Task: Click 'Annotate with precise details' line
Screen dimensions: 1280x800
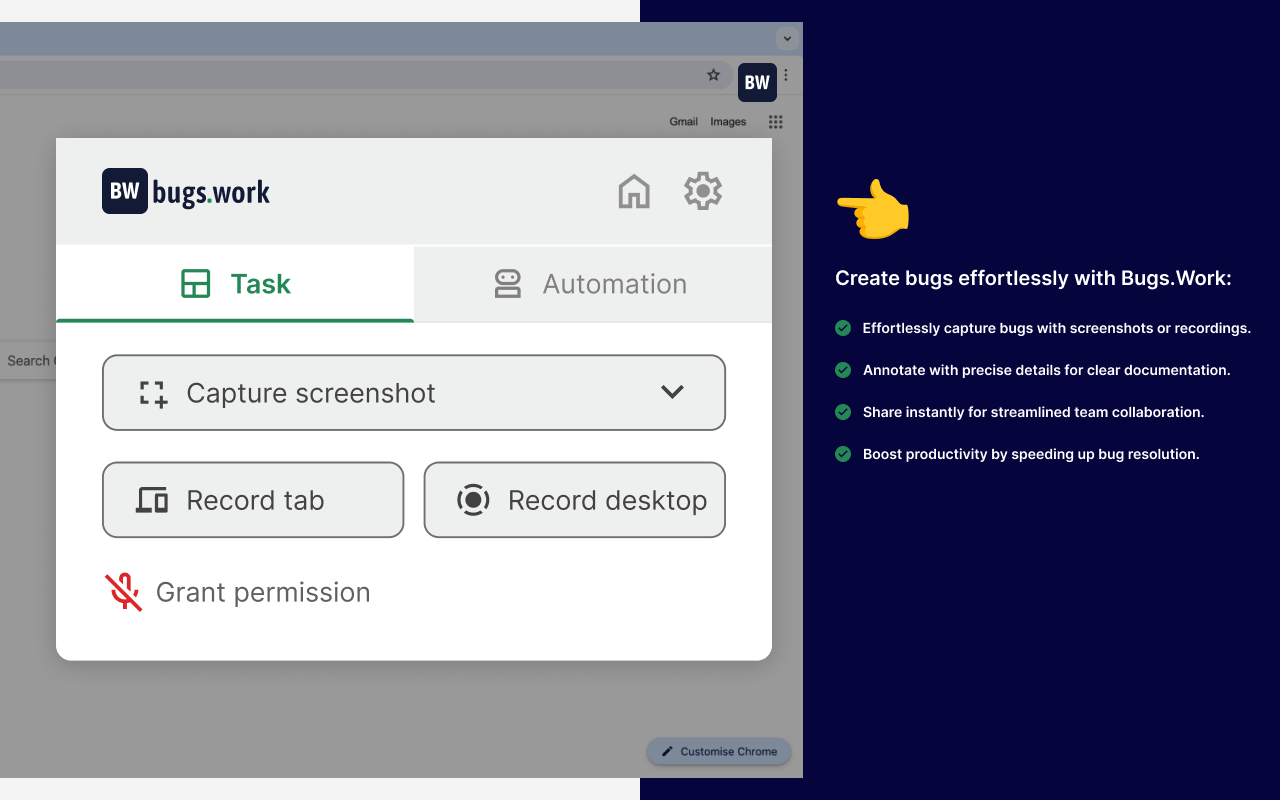Action: click(1046, 370)
